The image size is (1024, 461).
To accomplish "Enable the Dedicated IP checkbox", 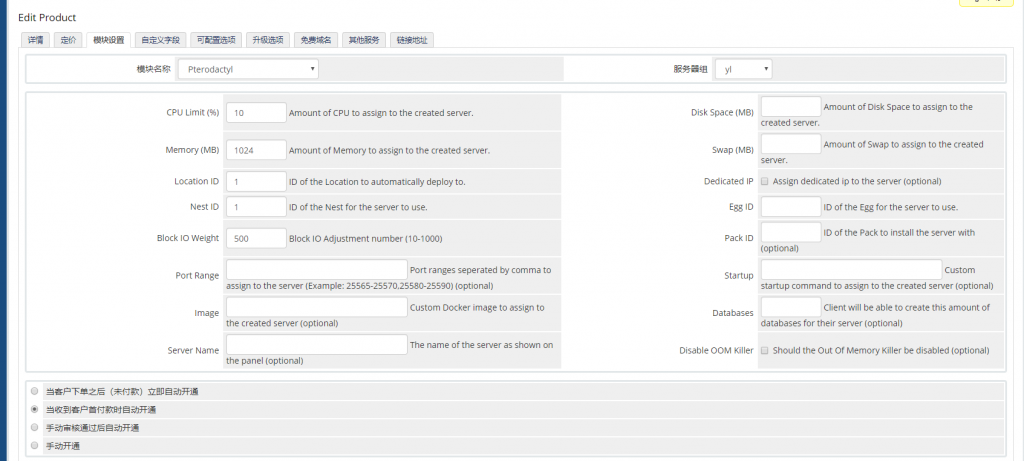I will (765, 181).
